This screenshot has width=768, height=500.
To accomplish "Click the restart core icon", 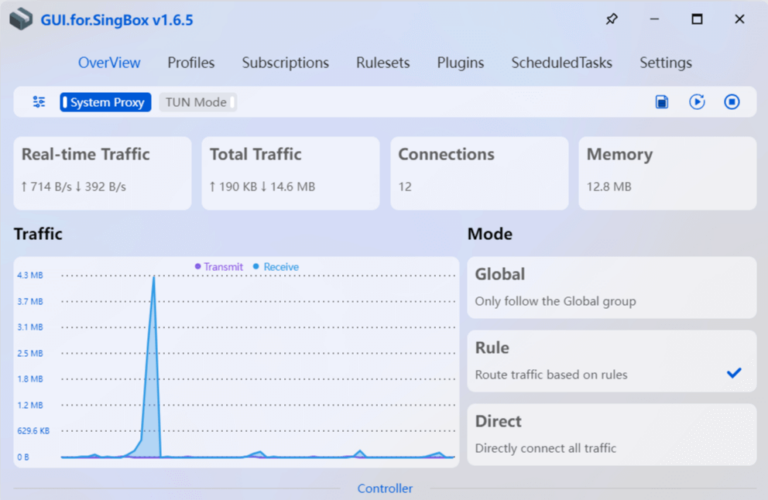I will tap(697, 102).
